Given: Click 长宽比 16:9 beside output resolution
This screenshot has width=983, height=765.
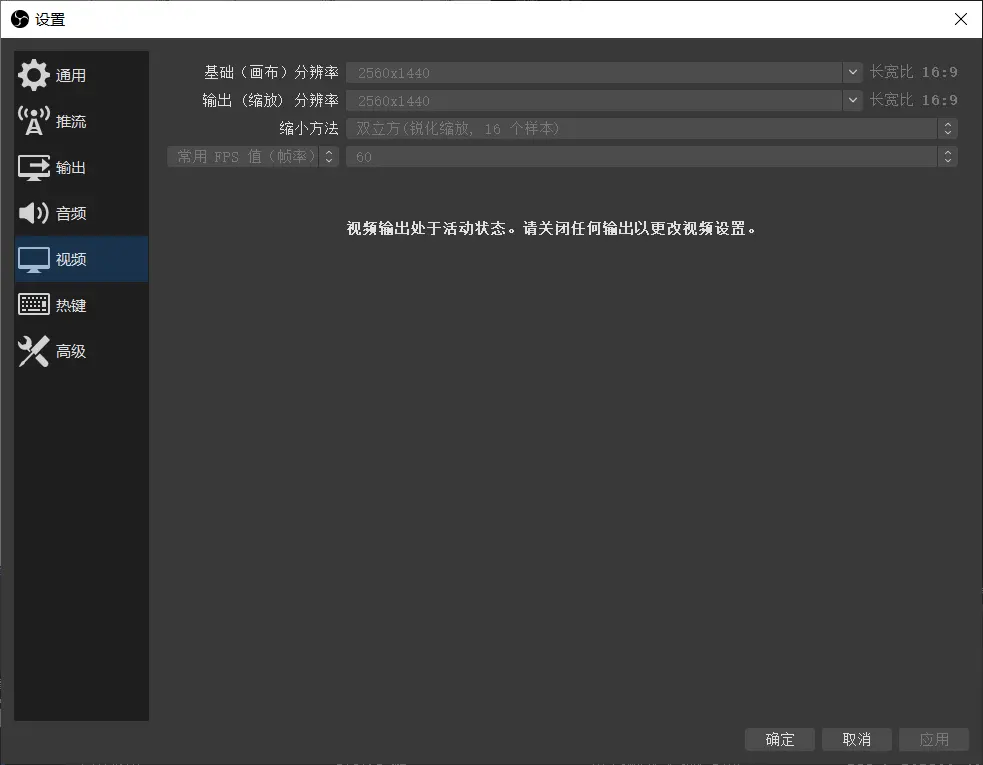Looking at the screenshot, I should coord(913,100).
